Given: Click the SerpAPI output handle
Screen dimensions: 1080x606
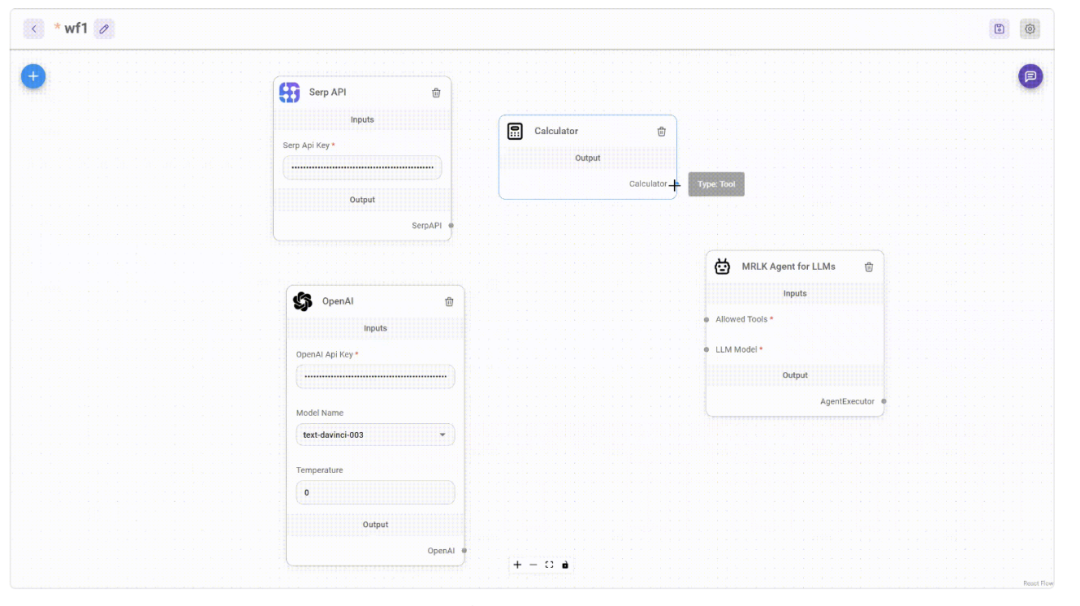Looking at the screenshot, I should pos(451,225).
